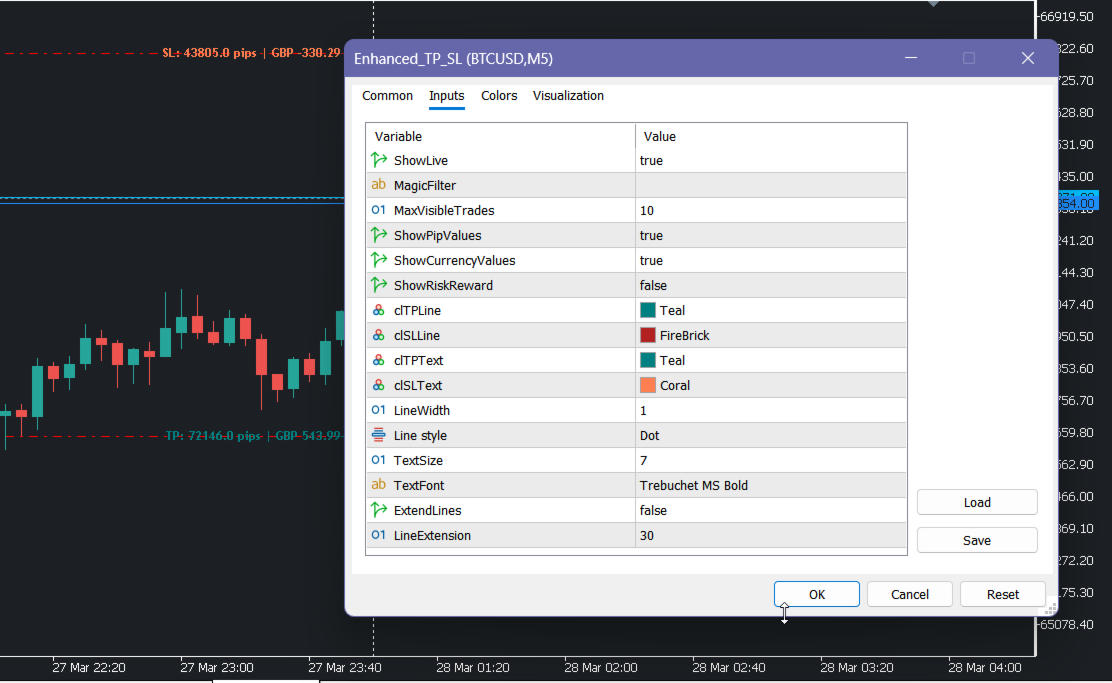Edit the LineExtension value 30
The height and width of the screenshot is (683, 1112).
tap(771, 535)
